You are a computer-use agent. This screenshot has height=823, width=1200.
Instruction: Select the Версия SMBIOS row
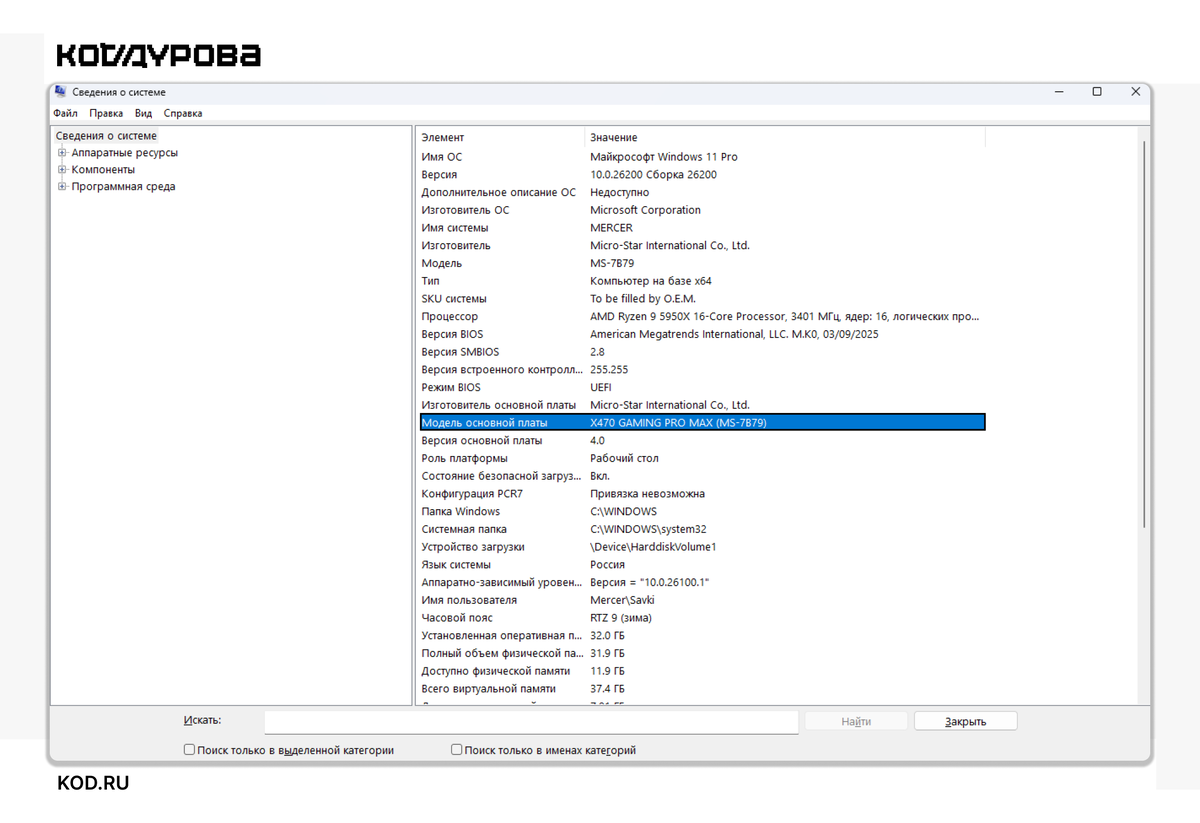(x=701, y=352)
